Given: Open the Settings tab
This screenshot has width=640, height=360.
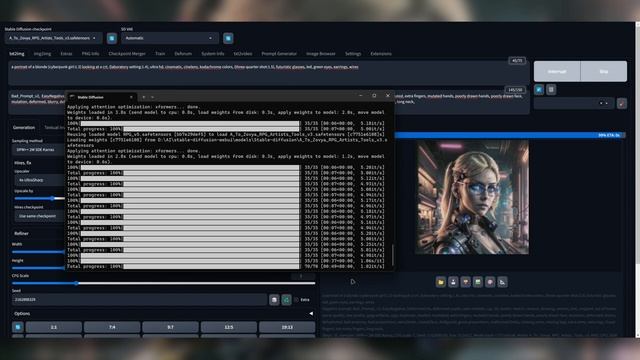Looking at the screenshot, I should (353, 53).
